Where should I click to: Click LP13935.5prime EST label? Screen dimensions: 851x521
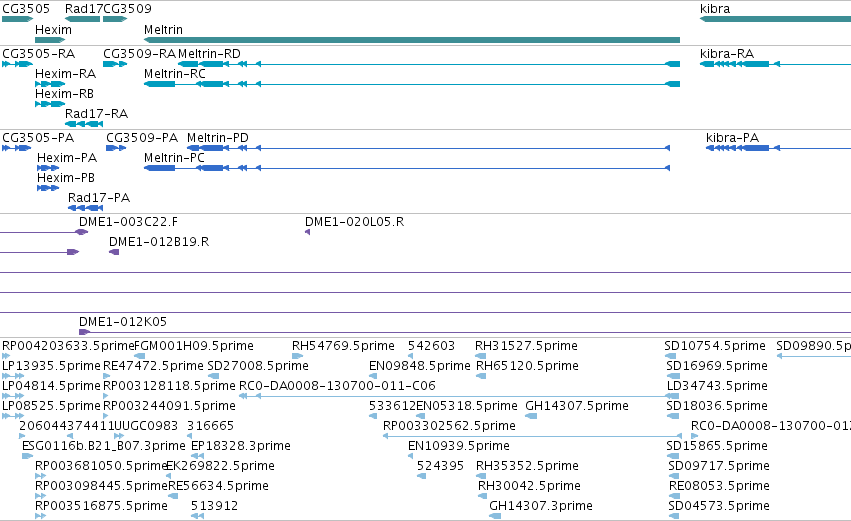click(52, 366)
